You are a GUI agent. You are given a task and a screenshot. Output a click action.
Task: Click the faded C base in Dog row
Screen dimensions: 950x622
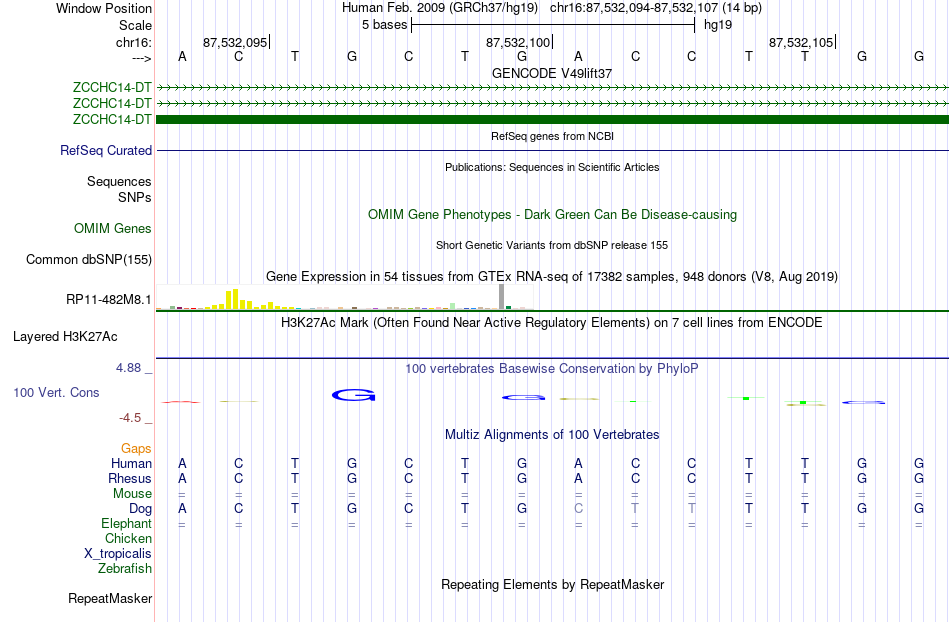click(x=579, y=509)
